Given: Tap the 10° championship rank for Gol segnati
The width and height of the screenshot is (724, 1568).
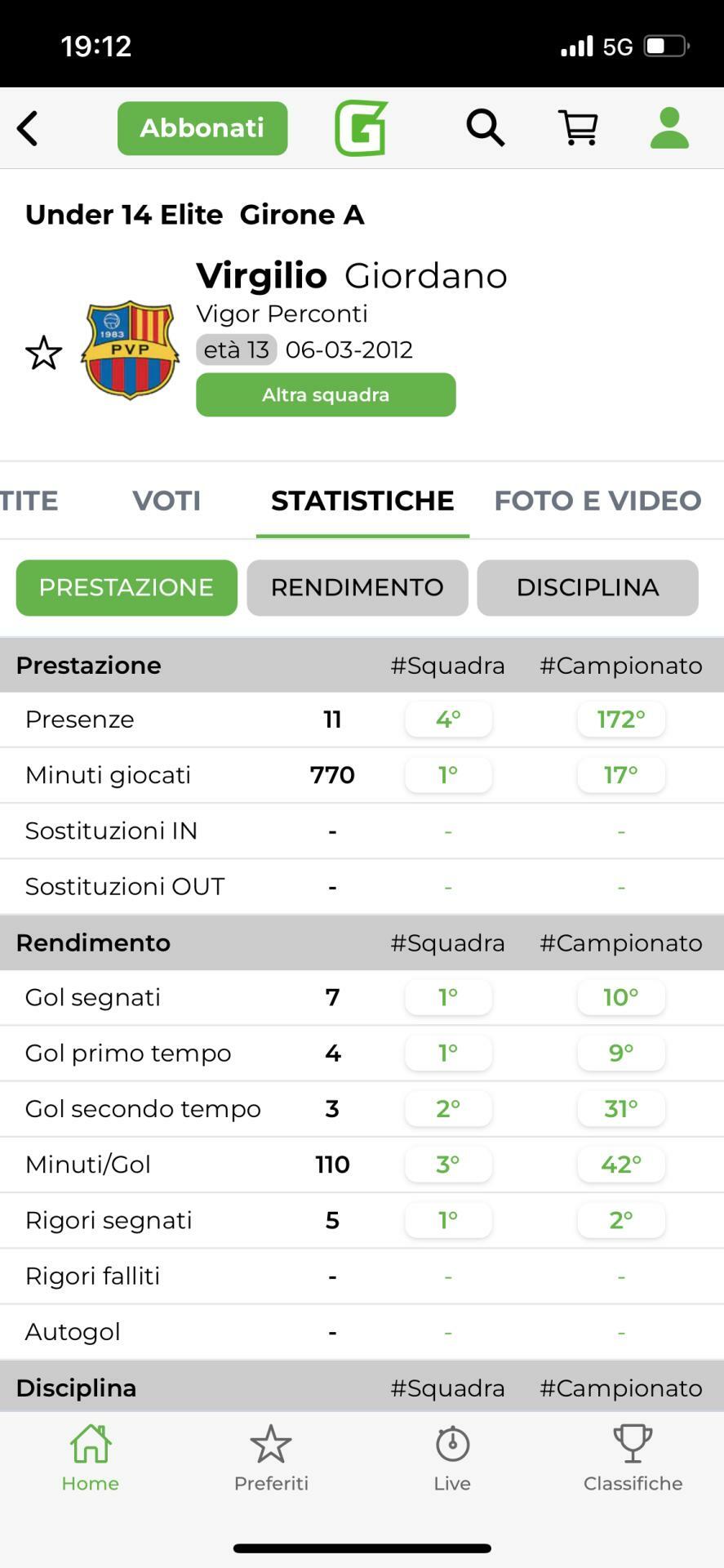Looking at the screenshot, I should point(621,997).
